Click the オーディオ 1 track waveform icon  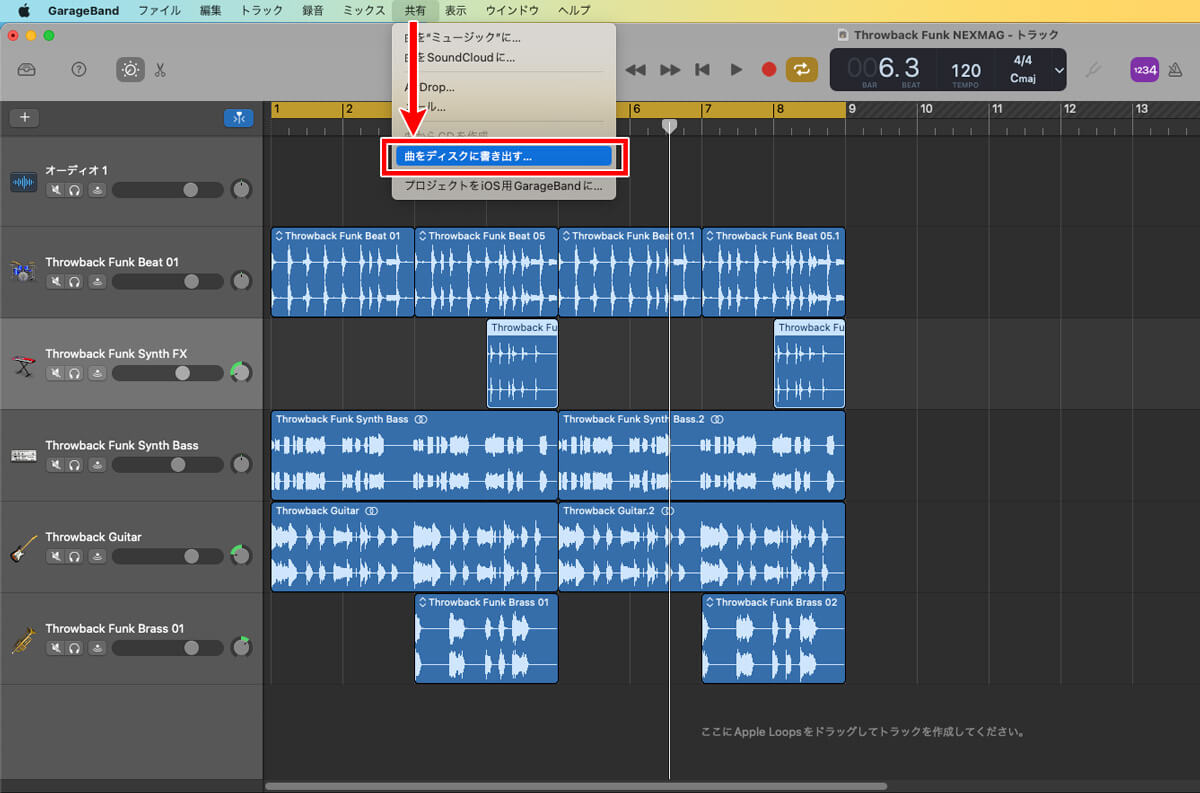[x=24, y=182]
